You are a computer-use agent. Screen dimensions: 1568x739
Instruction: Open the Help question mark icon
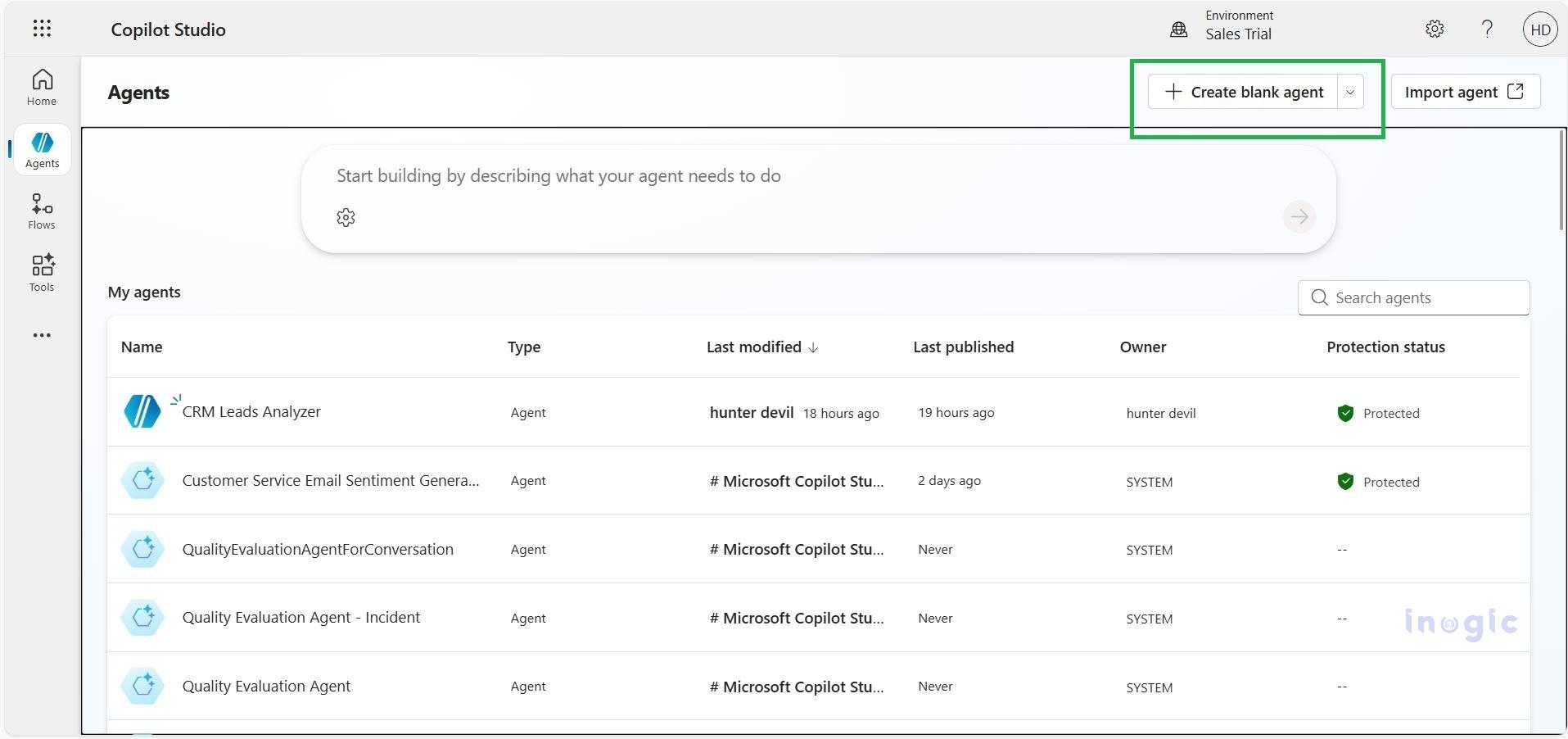(1487, 29)
